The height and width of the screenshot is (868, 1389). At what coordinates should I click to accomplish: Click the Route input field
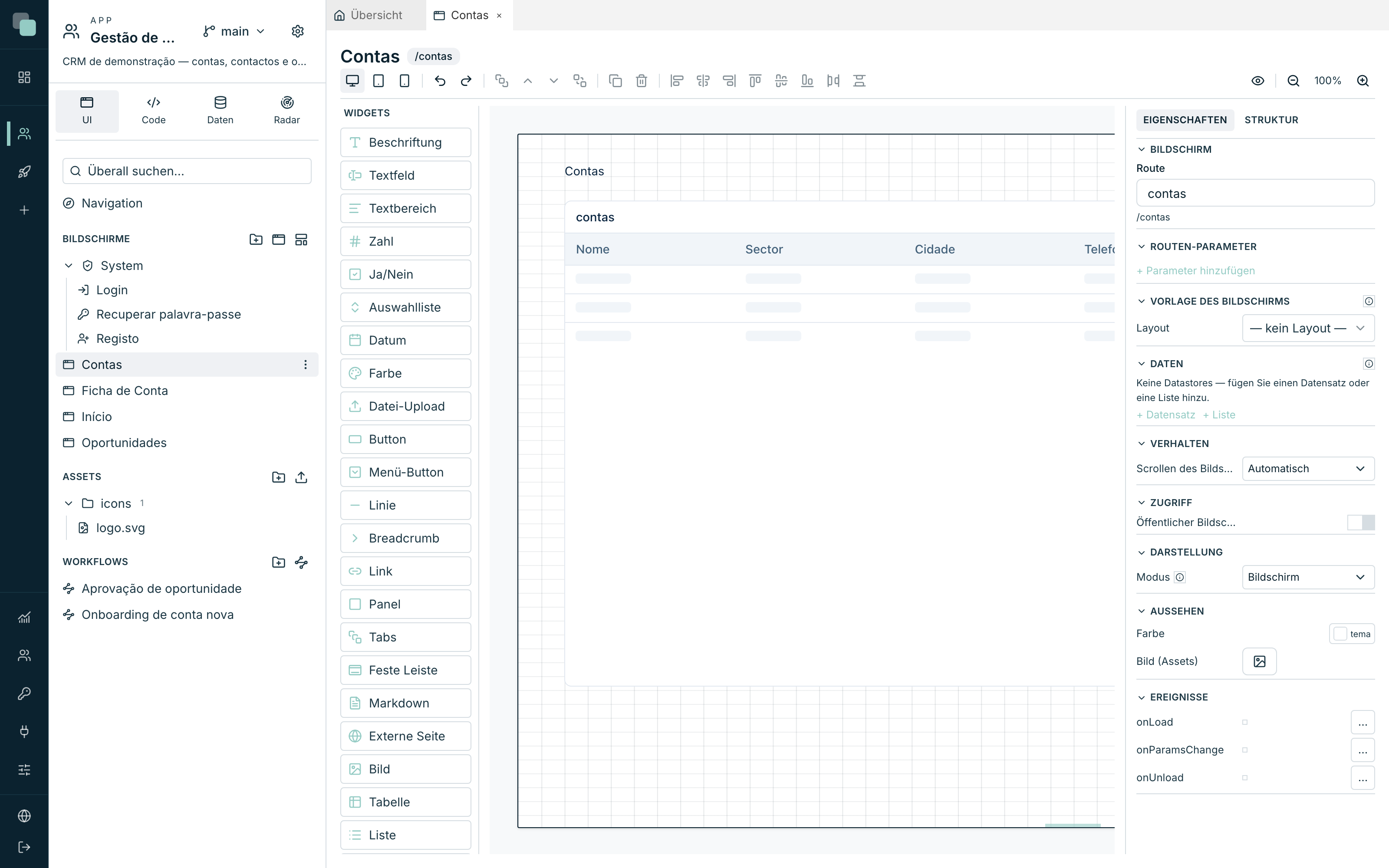[1255, 194]
